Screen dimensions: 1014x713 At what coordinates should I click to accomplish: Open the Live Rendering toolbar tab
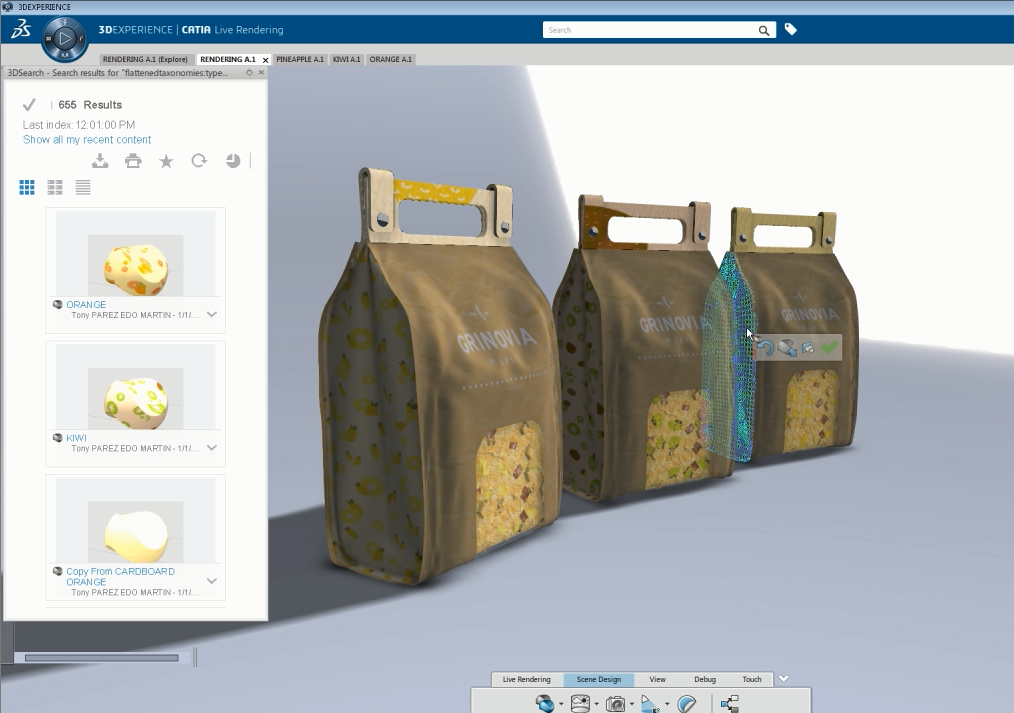point(526,680)
